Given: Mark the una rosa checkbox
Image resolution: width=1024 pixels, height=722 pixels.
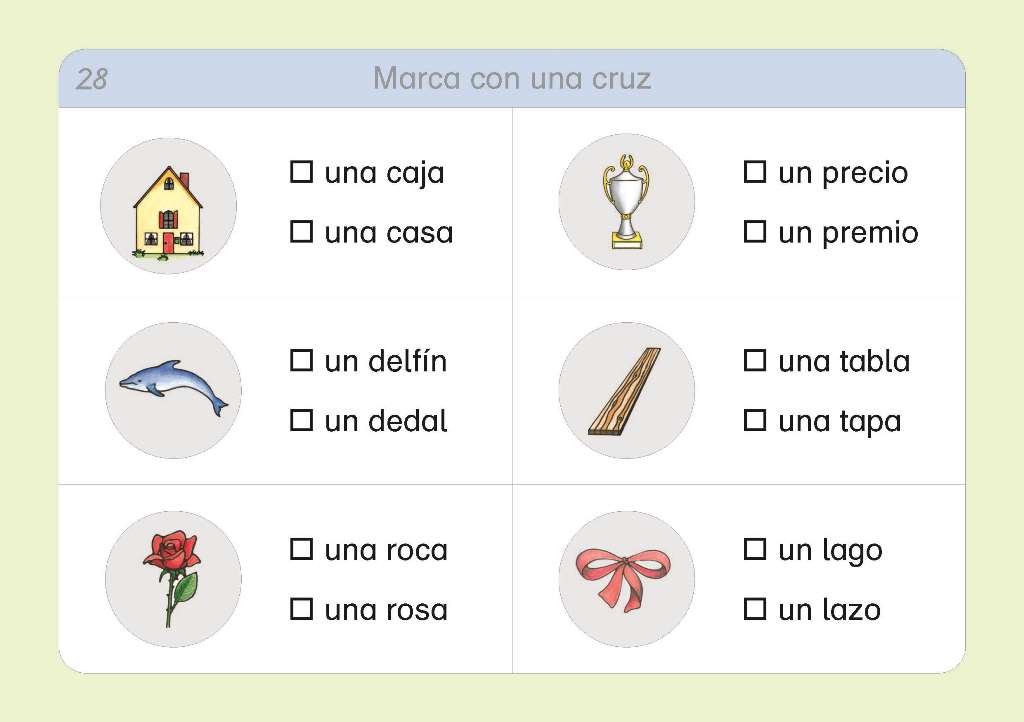Looking at the screenshot, I should (301, 608).
